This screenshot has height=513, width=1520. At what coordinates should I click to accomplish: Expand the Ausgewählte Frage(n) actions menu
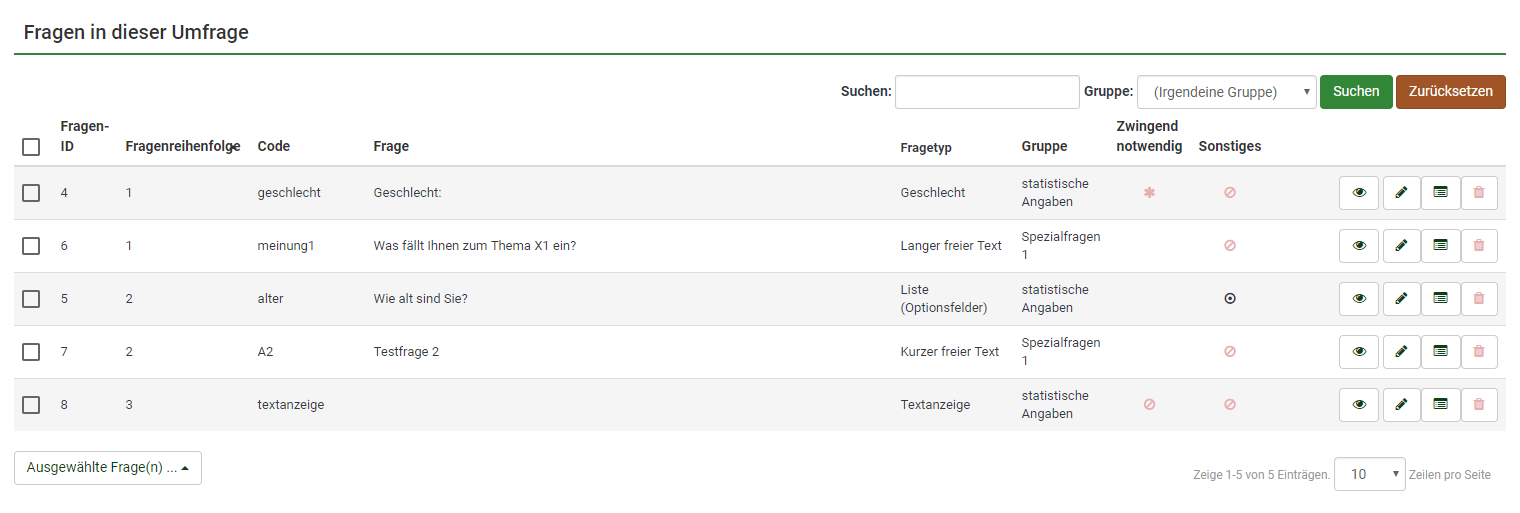click(108, 468)
